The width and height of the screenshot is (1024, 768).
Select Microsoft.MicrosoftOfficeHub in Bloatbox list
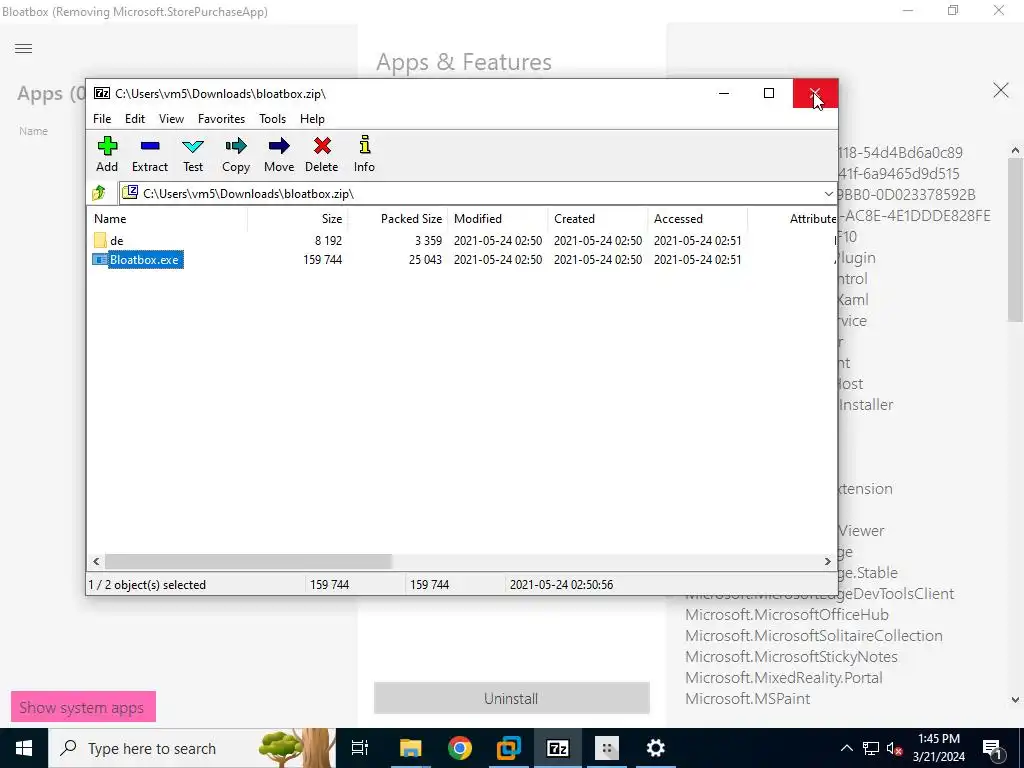[787, 615]
